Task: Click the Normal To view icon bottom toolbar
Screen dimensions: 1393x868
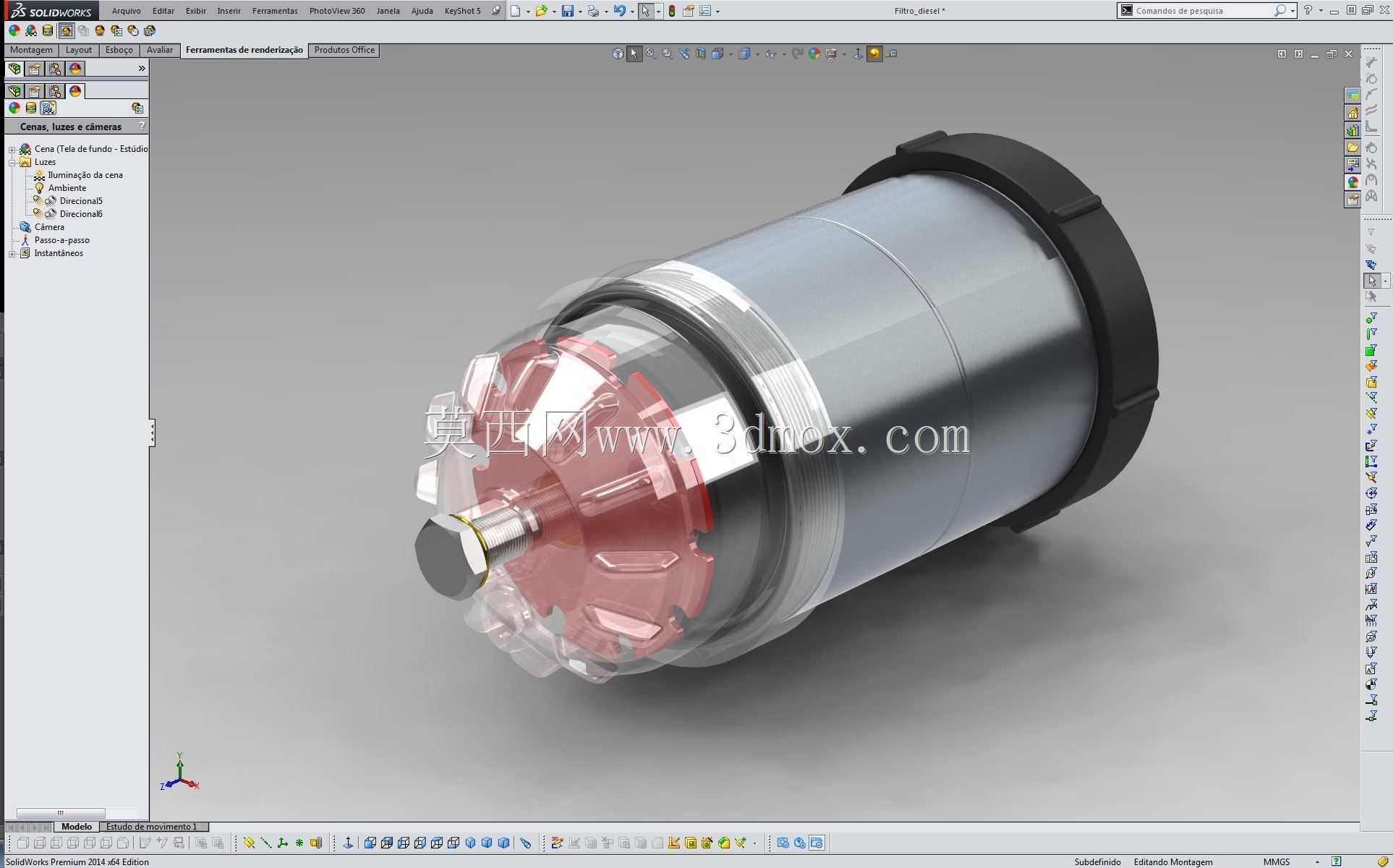Action: click(x=348, y=843)
